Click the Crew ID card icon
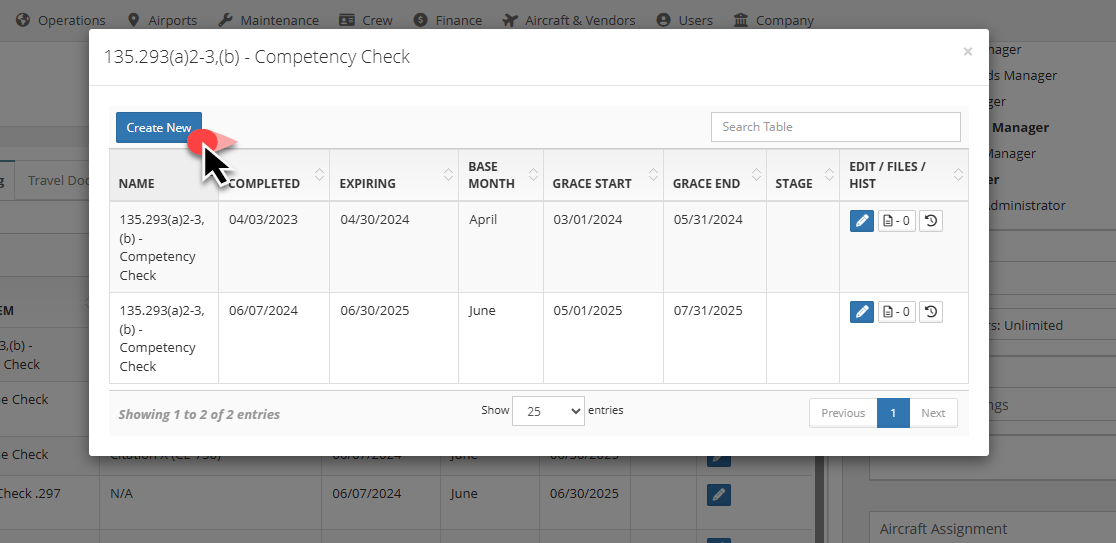The width and height of the screenshot is (1116, 543). [347, 20]
